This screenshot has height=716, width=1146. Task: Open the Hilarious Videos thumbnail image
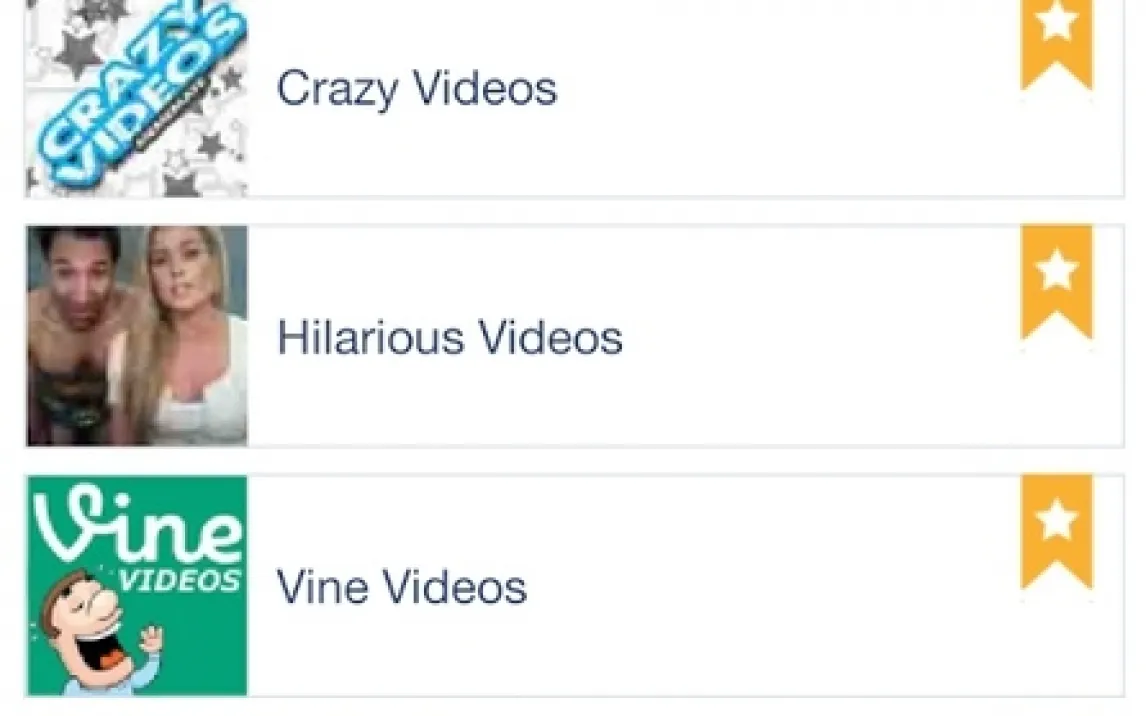[x=137, y=335]
